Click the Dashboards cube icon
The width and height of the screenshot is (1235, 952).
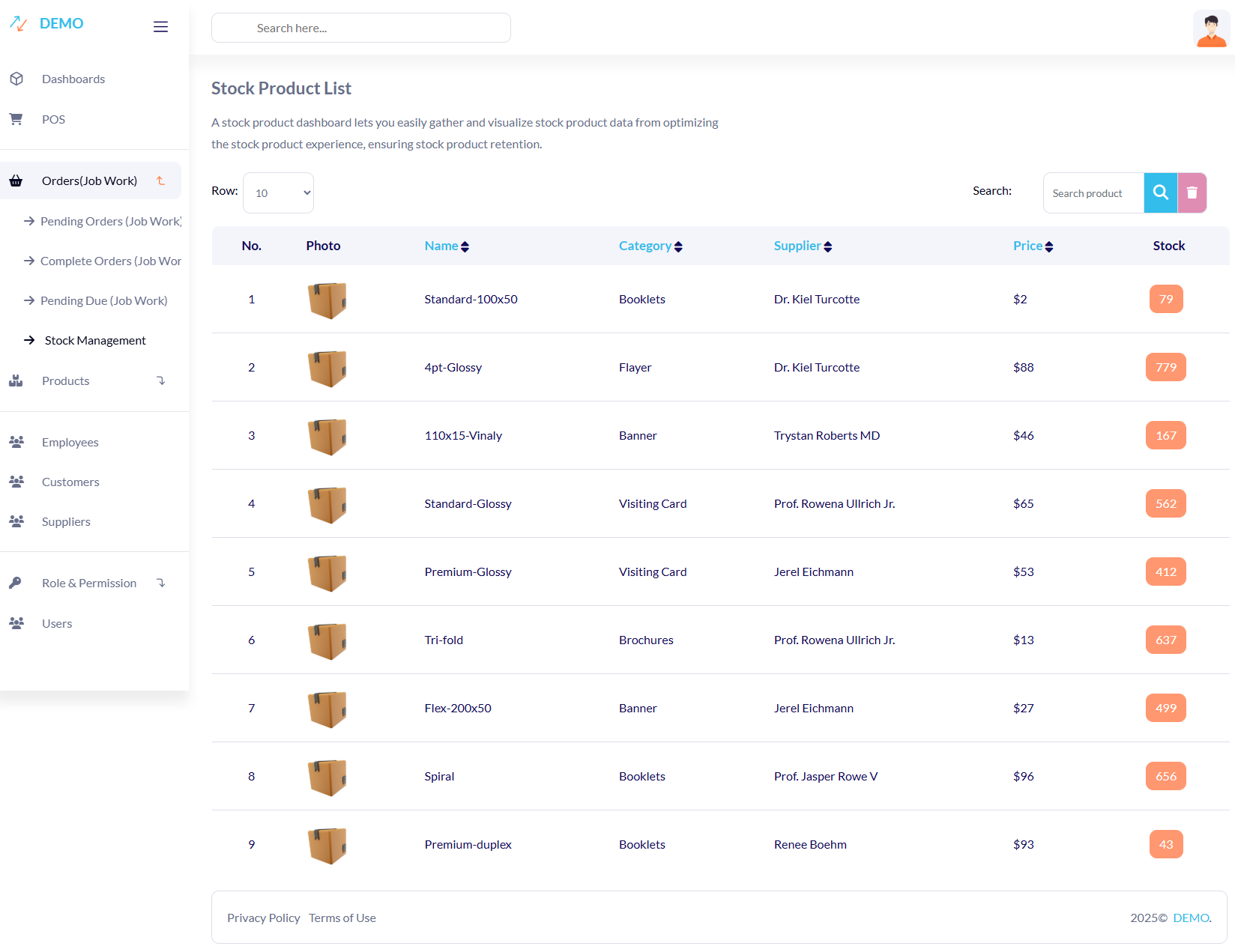(16, 79)
